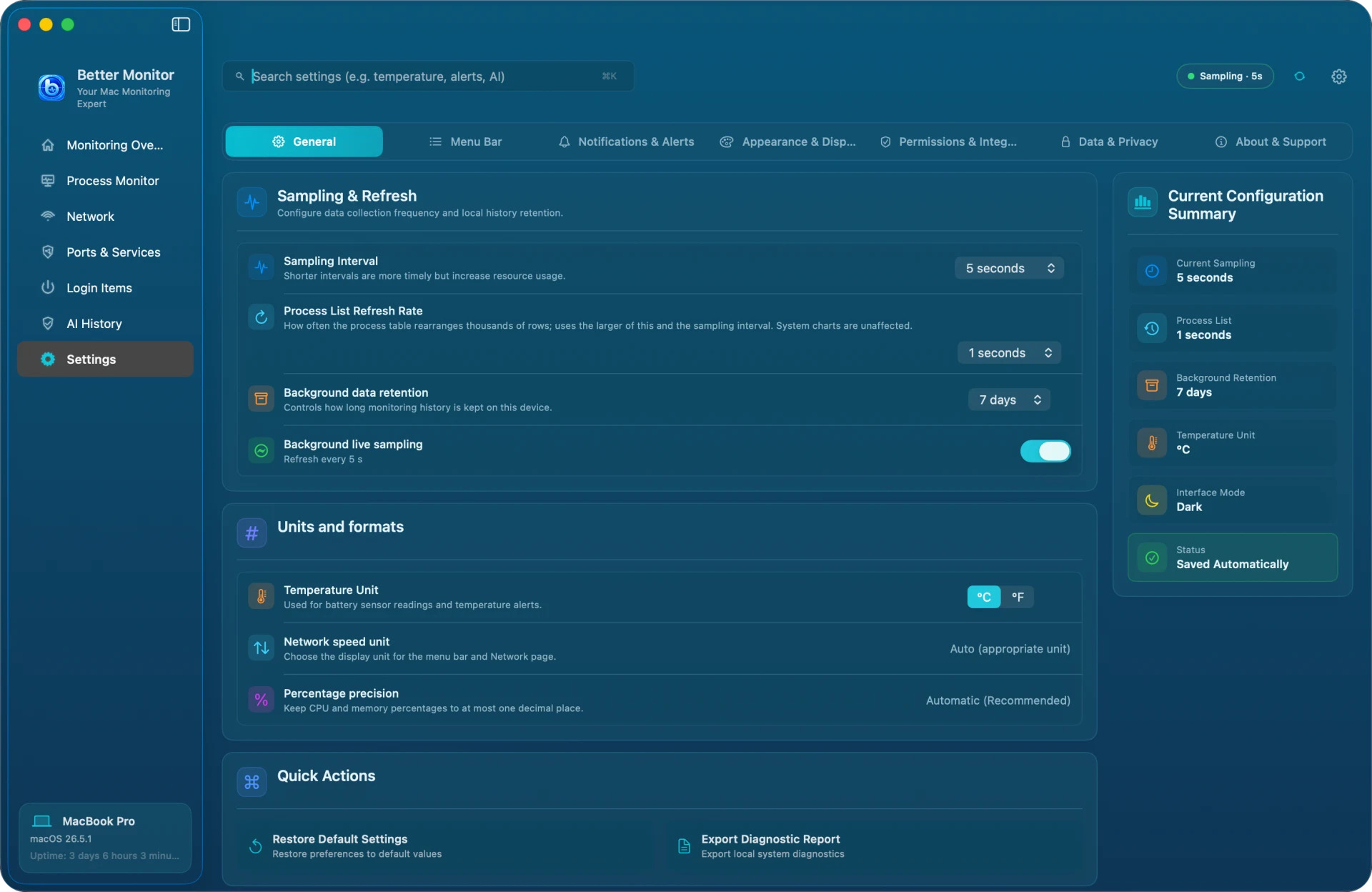Click the Sampling · 5s status pill
This screenshot has height=892, width=1372.
(x=1225, y=76)
